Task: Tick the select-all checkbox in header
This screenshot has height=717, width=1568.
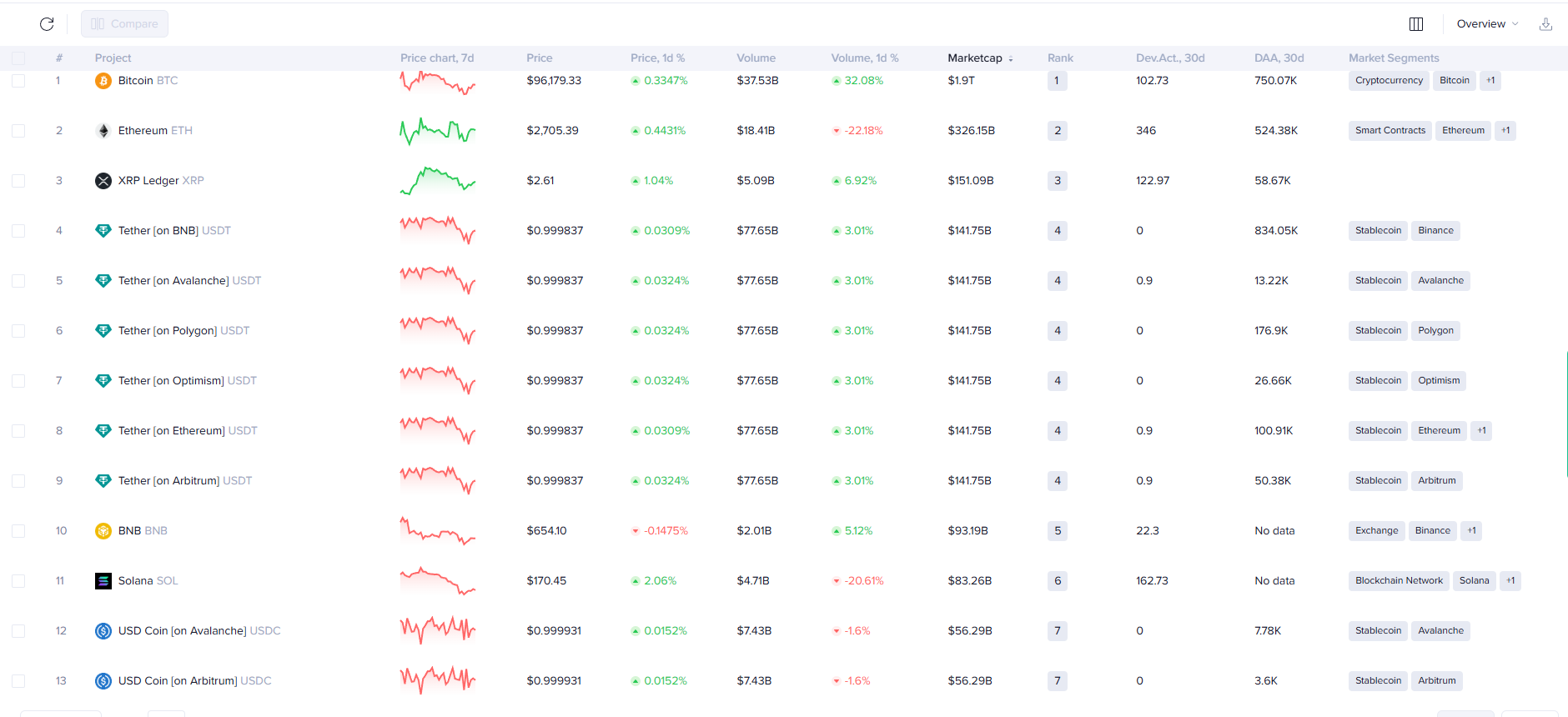Action: [x=18, y=58]
